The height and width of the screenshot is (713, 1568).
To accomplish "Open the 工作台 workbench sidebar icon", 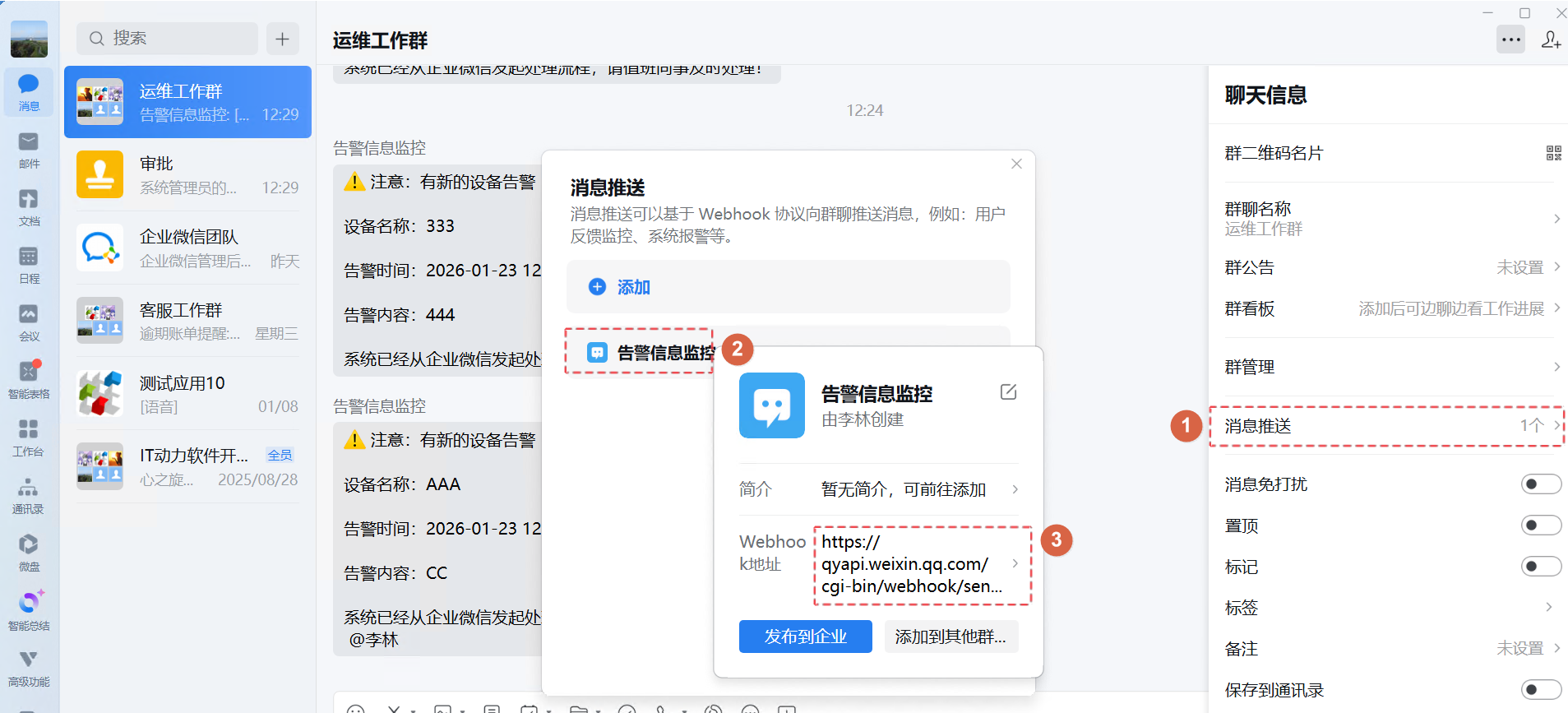I will click(x=29, y=438).
